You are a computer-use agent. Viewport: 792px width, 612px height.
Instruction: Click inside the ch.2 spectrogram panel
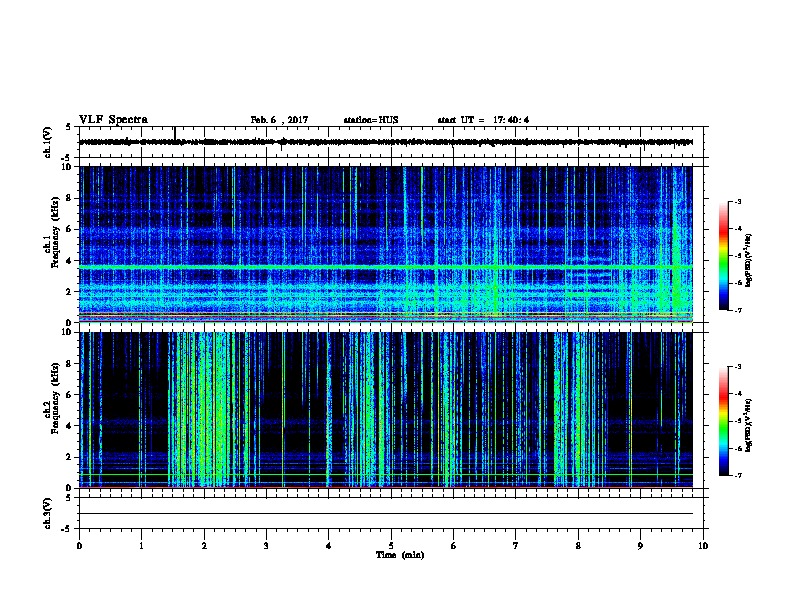[x=385, y=410]
